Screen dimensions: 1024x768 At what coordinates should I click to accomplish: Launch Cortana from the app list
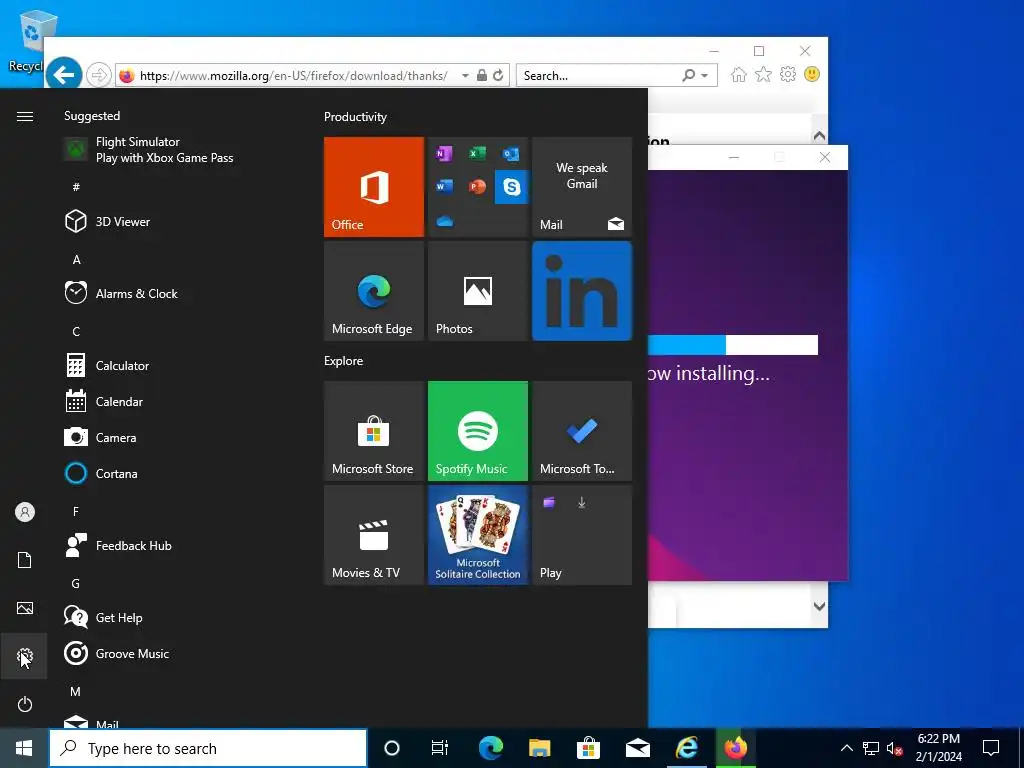pos(183,473)
